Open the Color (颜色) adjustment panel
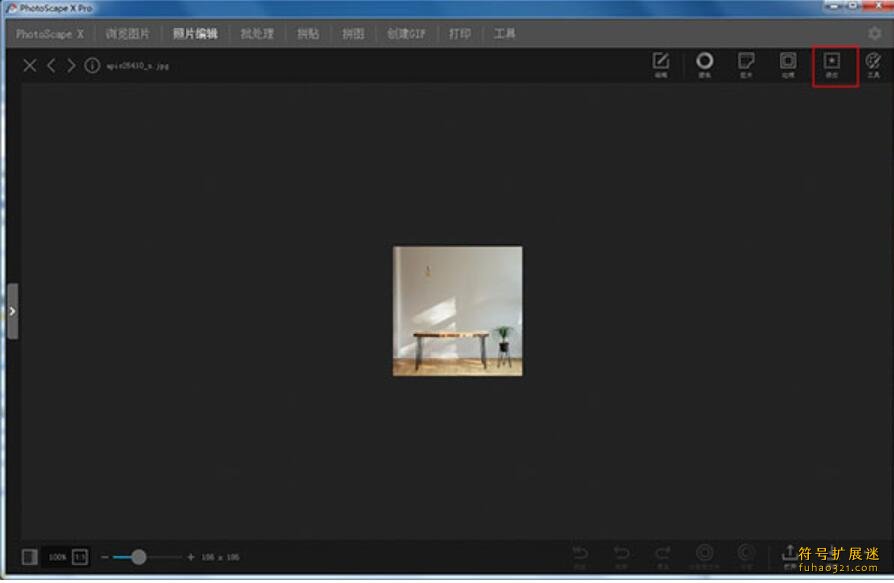 pos(704,64)
